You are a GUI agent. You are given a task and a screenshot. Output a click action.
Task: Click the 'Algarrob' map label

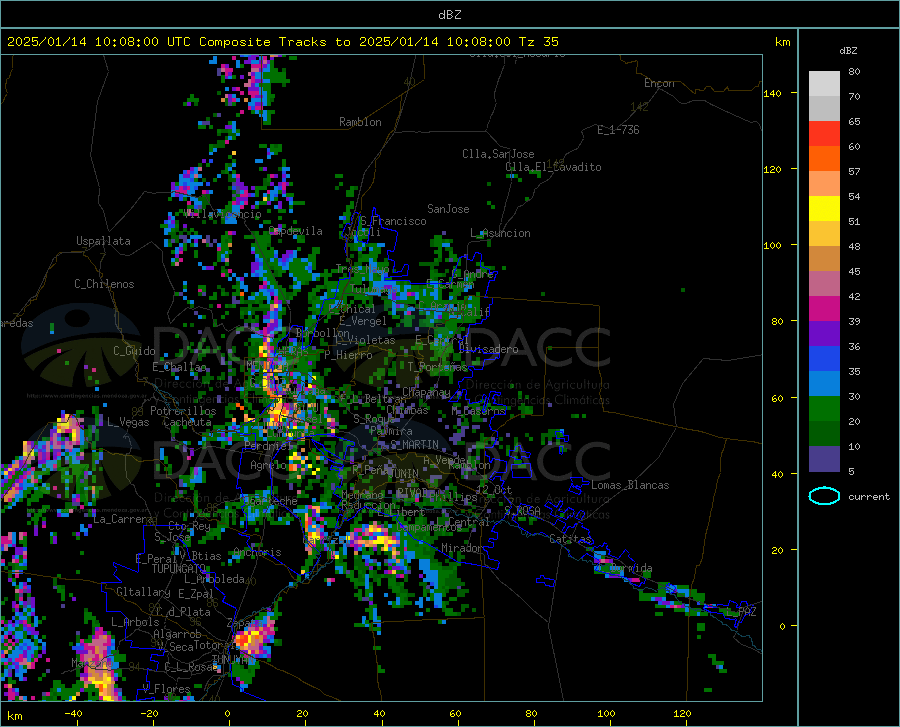pos(177,634)
